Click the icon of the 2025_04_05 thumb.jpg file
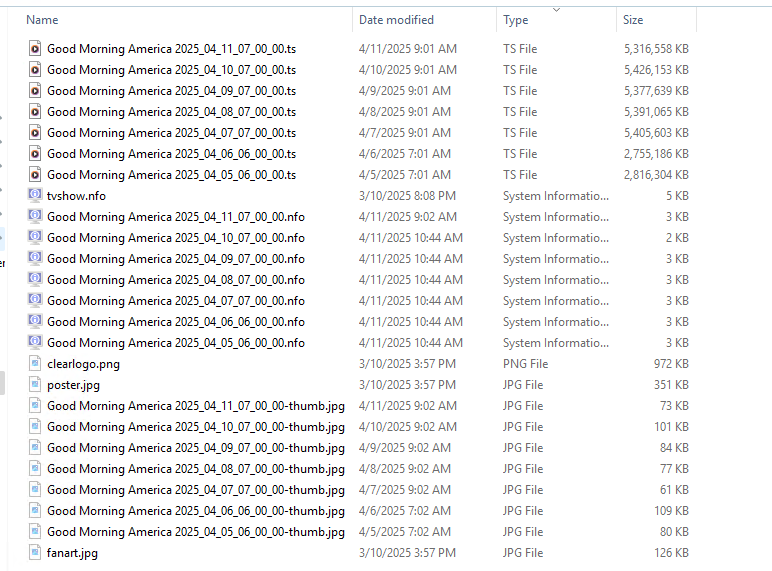 pyautogui.click(x=35, y=532)
